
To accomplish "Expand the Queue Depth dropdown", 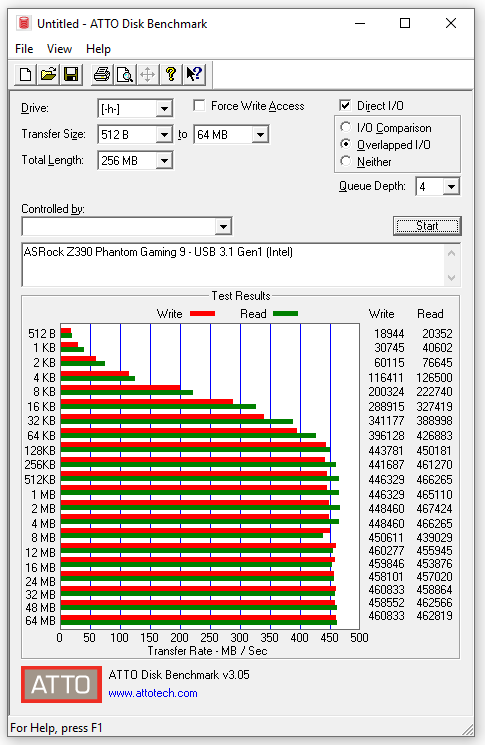I will coord(451,186).
